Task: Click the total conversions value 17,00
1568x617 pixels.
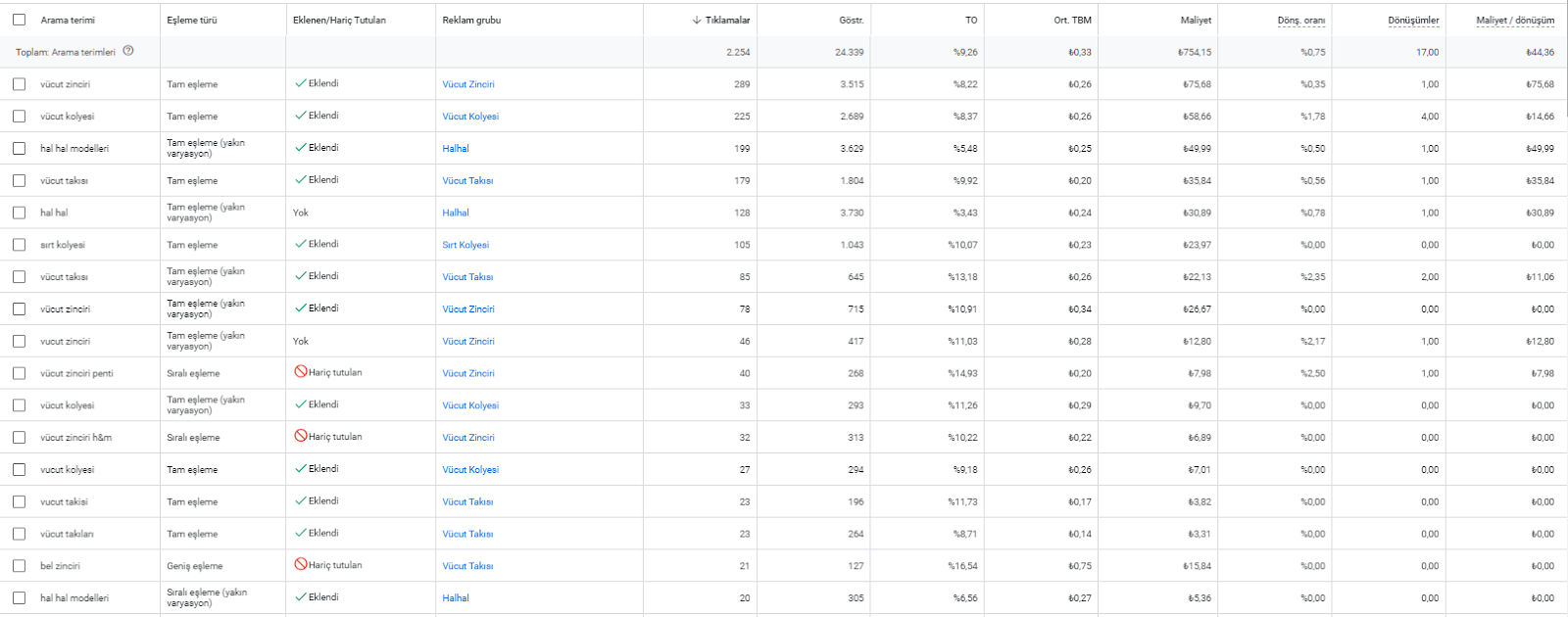Action: click(1427, 52)
